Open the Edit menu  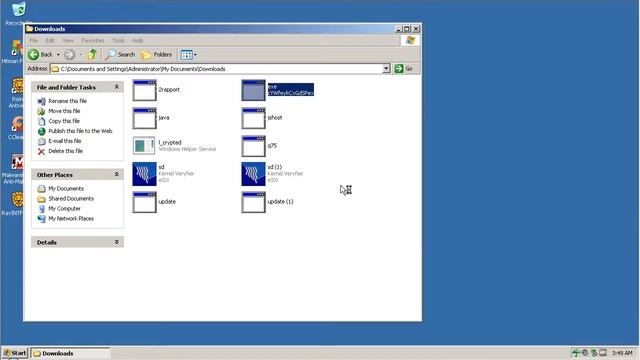50,40
